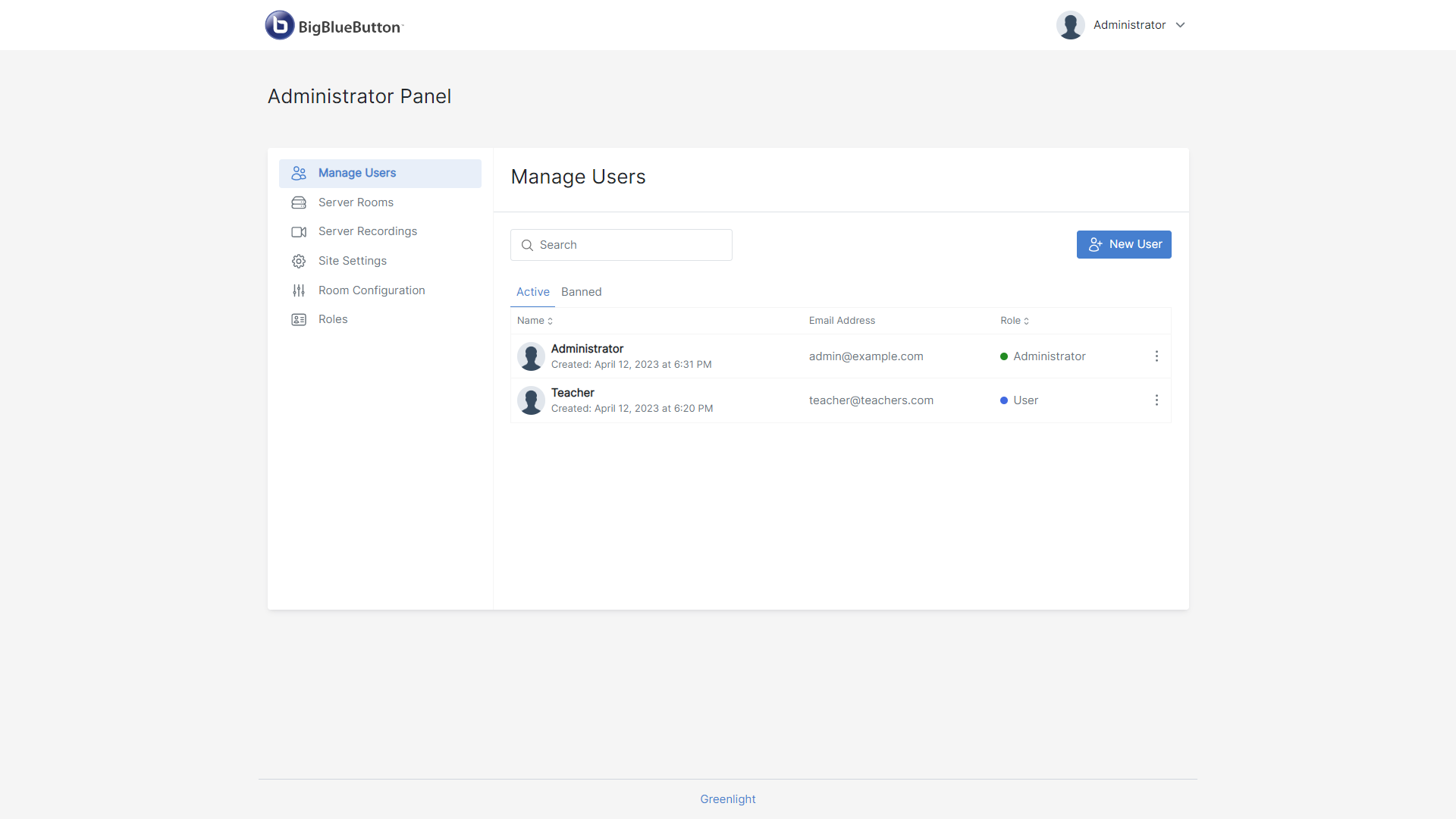
Task: Click the Administrator user row avatar
Action: coord(531,356)
